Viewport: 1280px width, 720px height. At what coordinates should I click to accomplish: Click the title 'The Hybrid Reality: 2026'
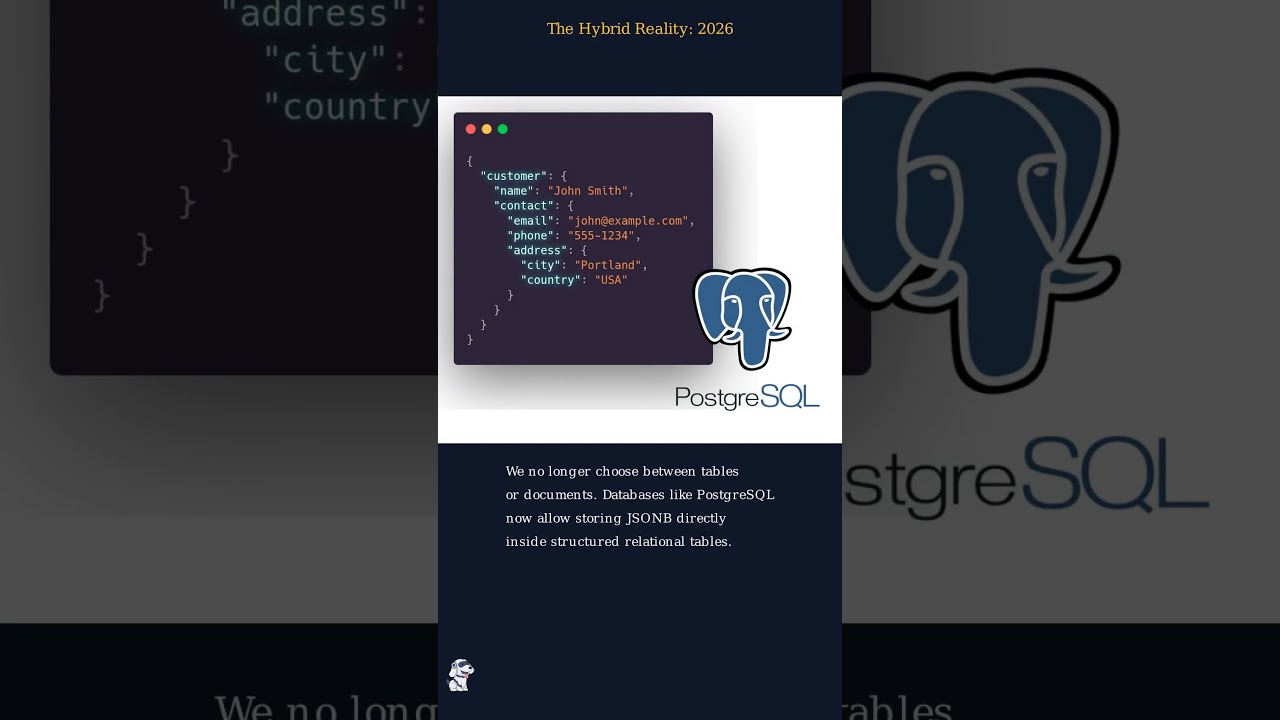coord(640,29)
